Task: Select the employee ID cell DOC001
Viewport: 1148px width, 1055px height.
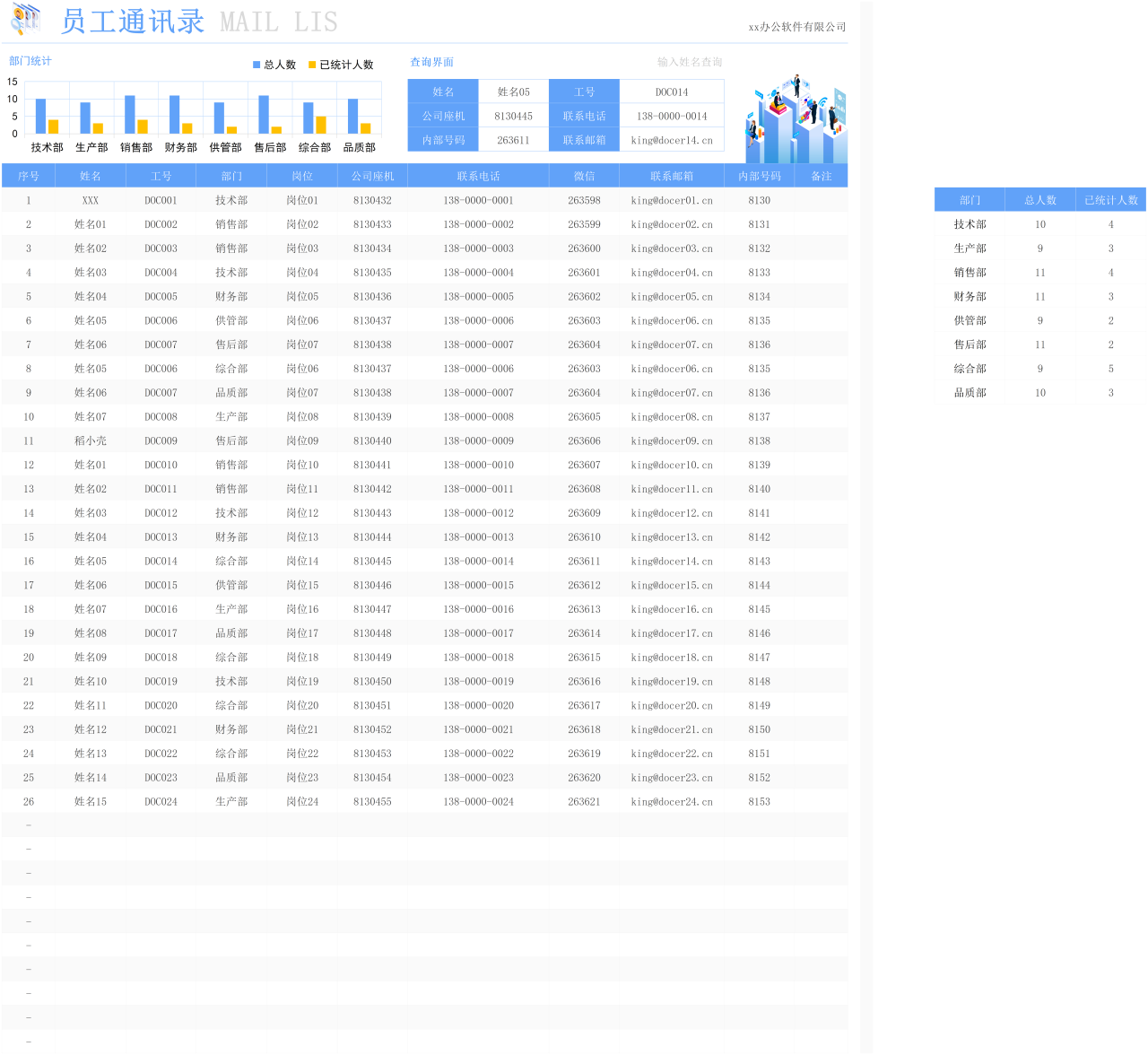Action: (161, 201)
